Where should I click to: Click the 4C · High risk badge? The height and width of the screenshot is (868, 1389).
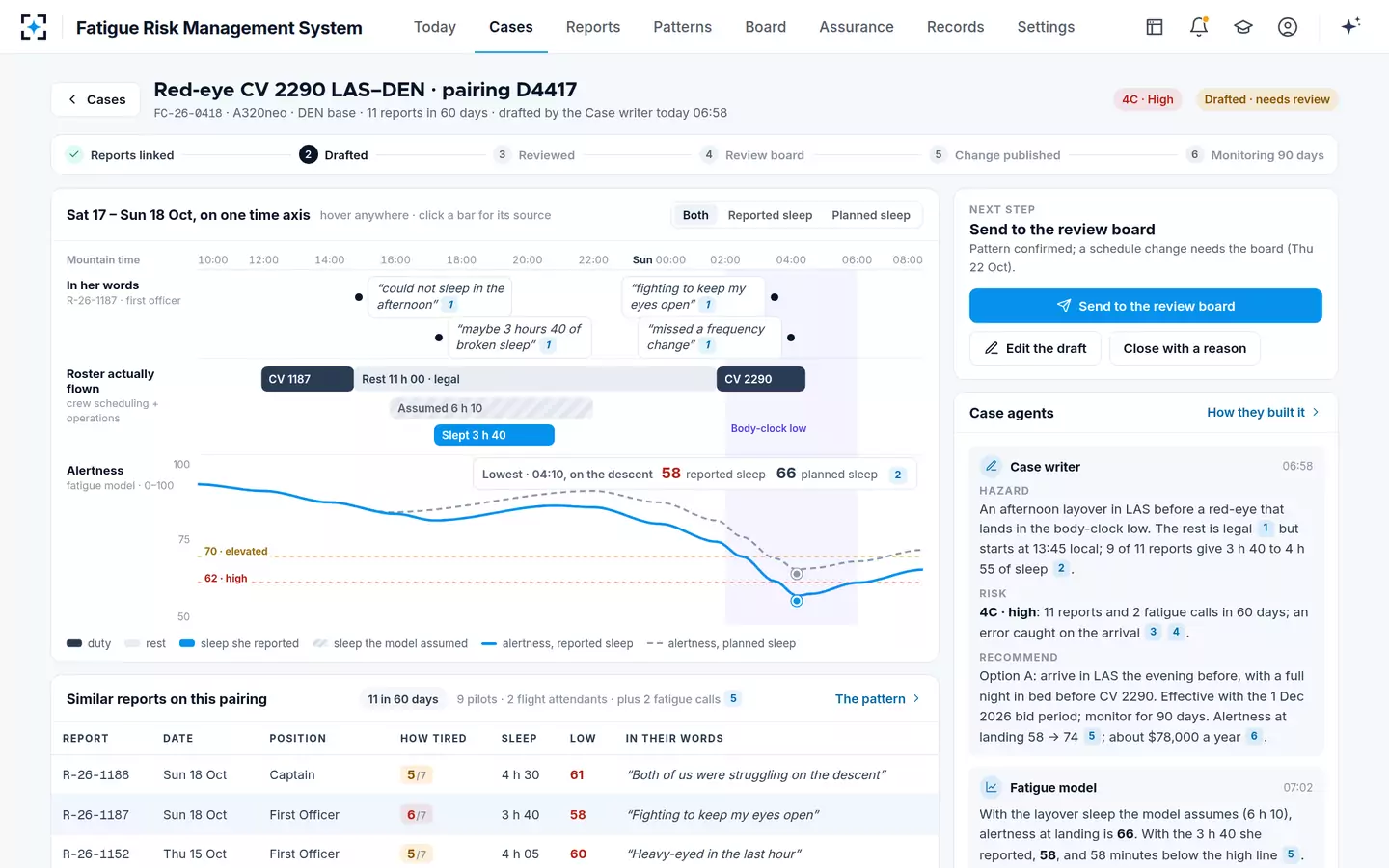(x=1148, y=99)
